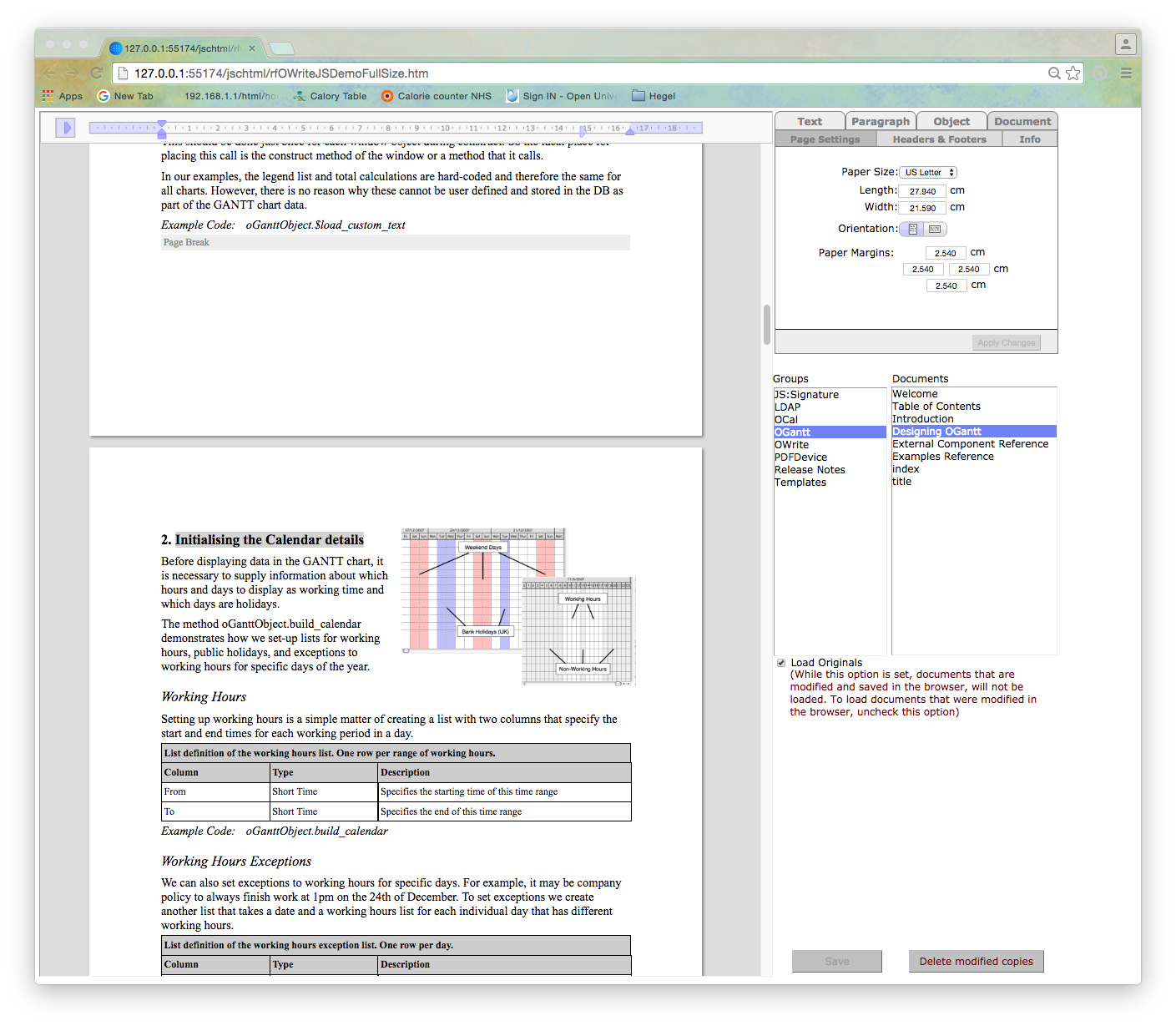Open Examples Reference document
The height and width of the screenshot is (1026, 1176).
(974, 456)
